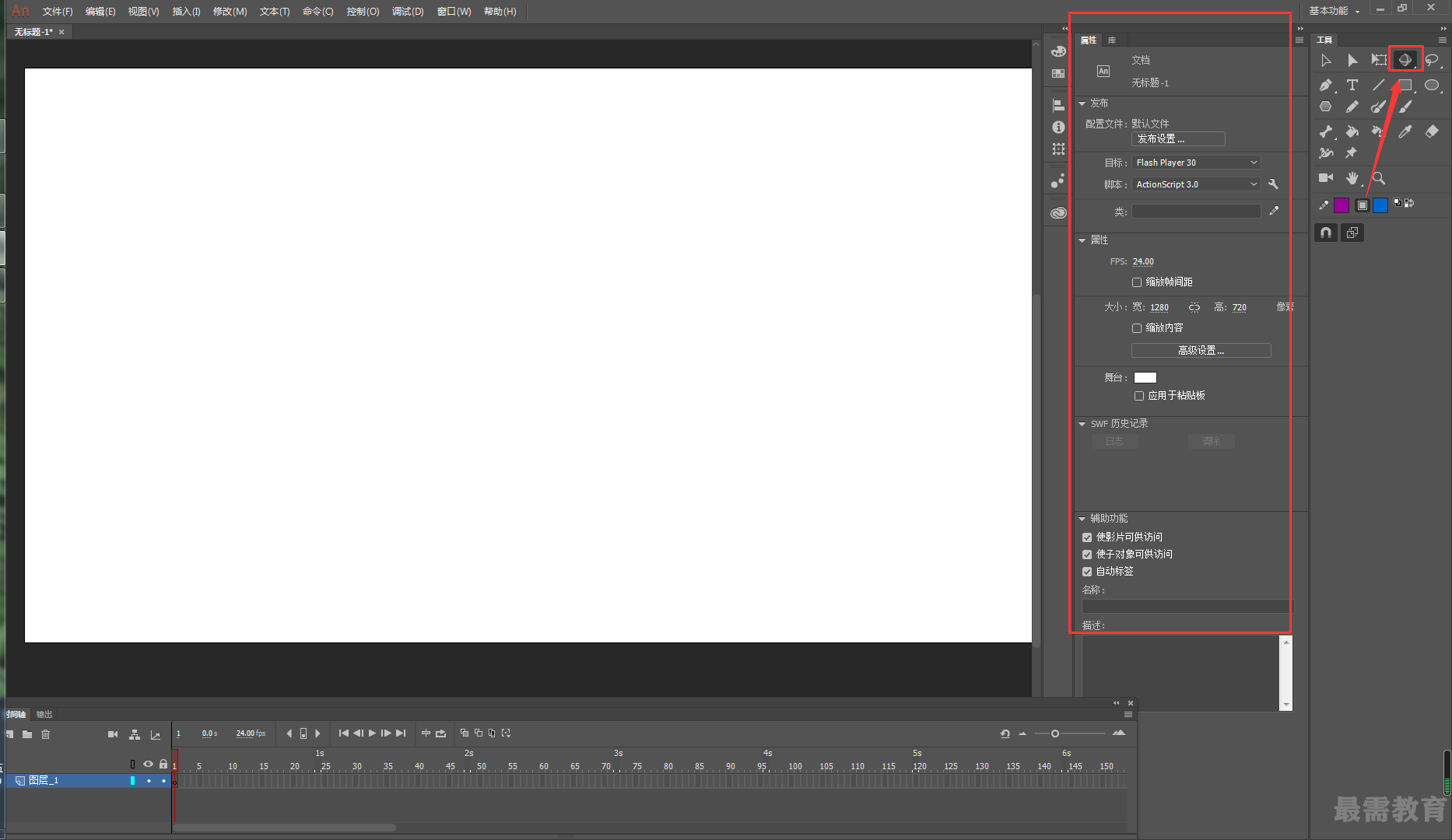The height and width of the screenshot is (840, 1452).
Task: Collapse the 发布 section
Action: [x=1082, y=103]
